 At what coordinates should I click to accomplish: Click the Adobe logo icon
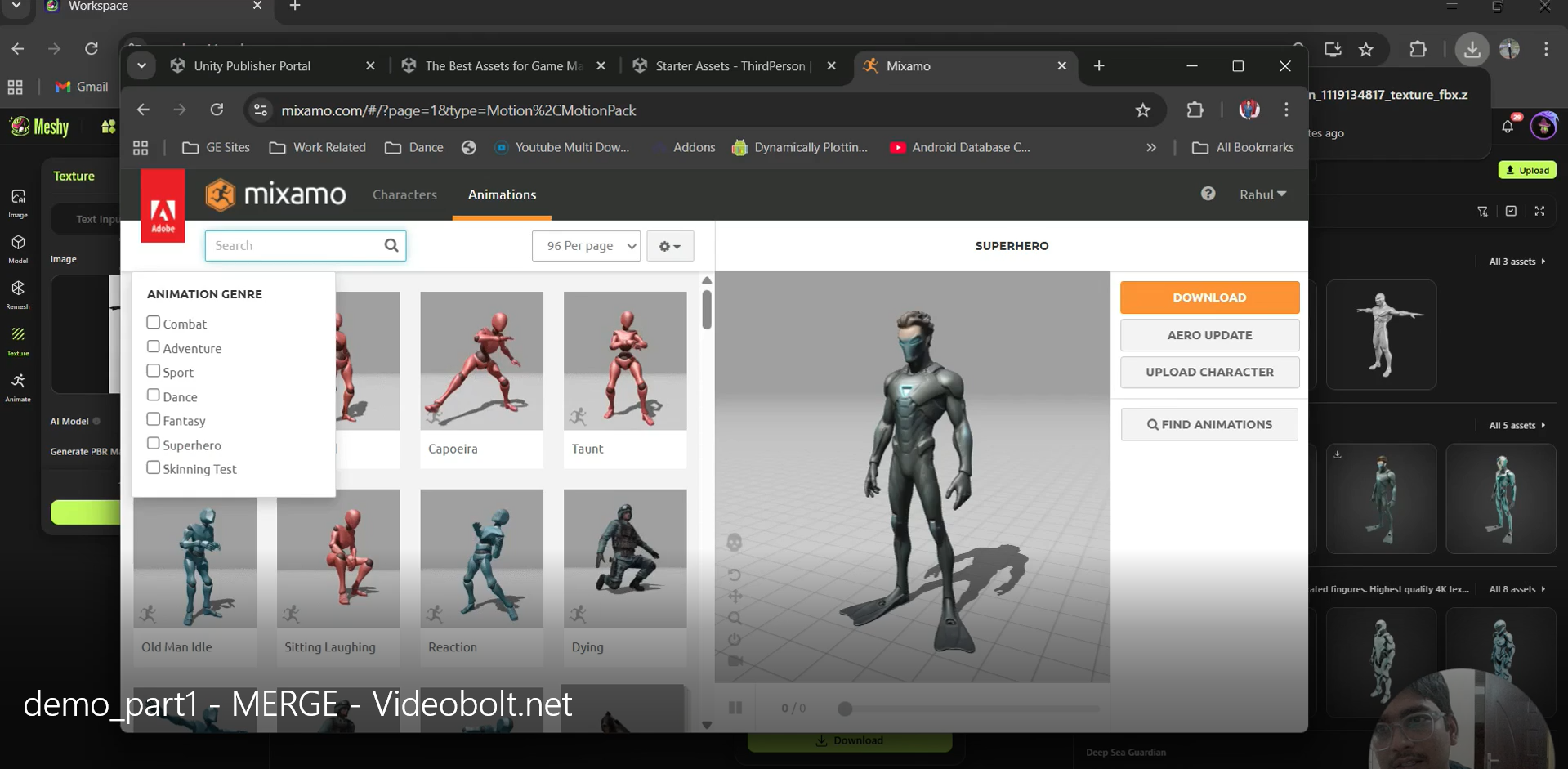click(163, 206)
